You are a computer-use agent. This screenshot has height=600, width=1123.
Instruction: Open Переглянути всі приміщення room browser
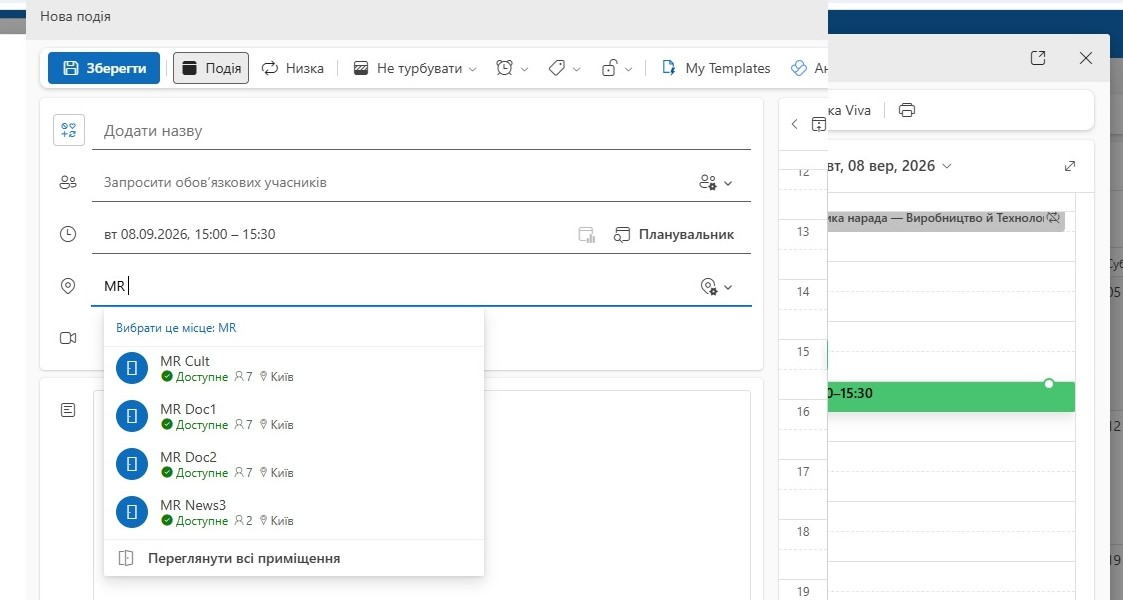[x=294, y=558]
